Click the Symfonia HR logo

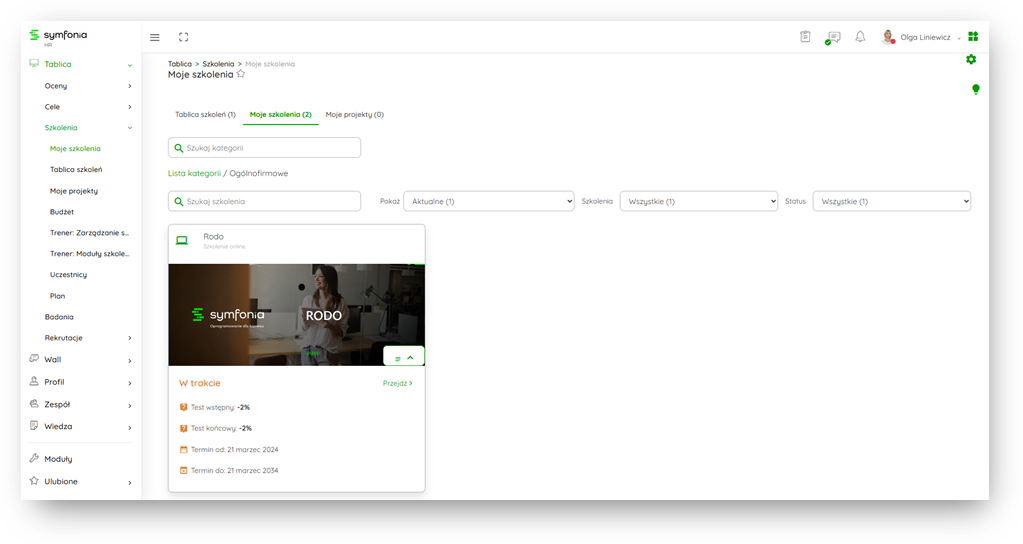click(x=58, y=37)
